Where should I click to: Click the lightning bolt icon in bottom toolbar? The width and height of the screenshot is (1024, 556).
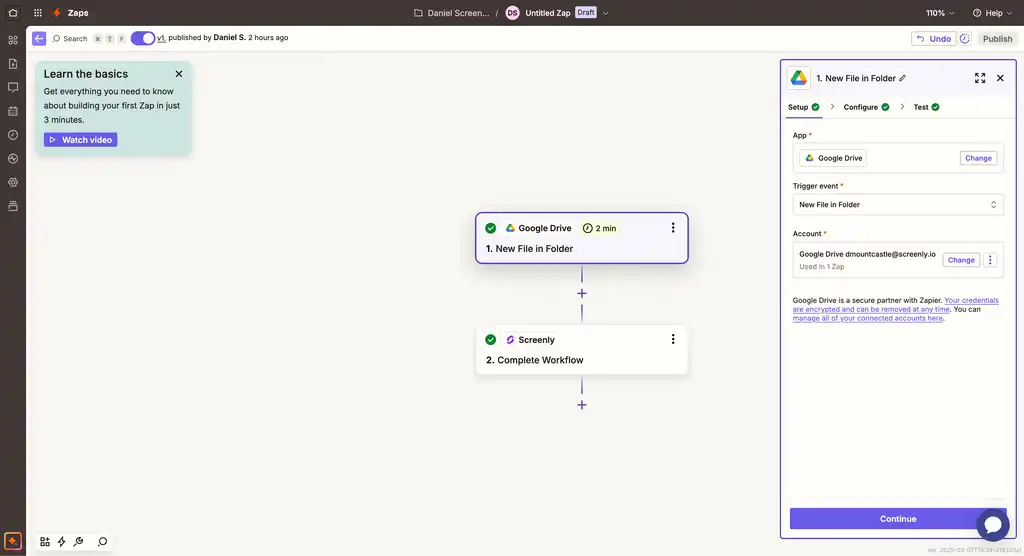pos(61,542)
